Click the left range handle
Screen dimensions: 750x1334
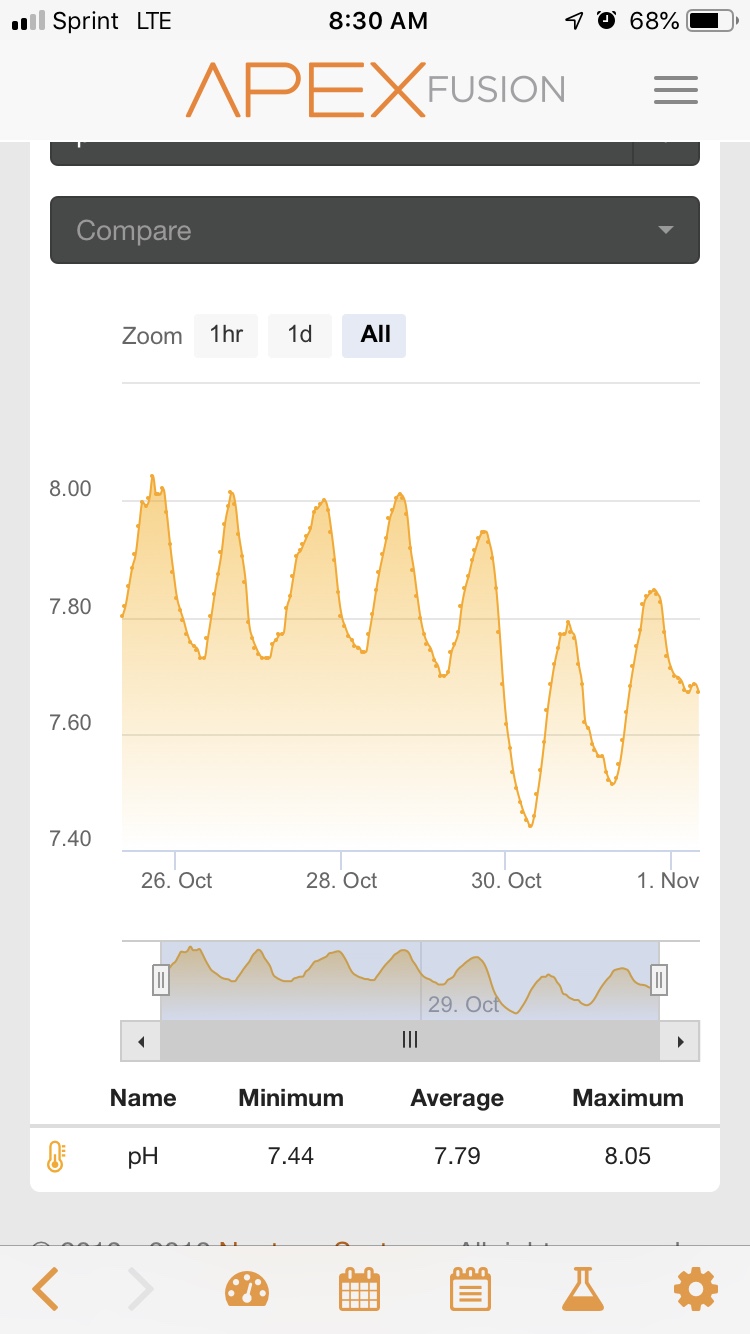click(x=161, y=980)
